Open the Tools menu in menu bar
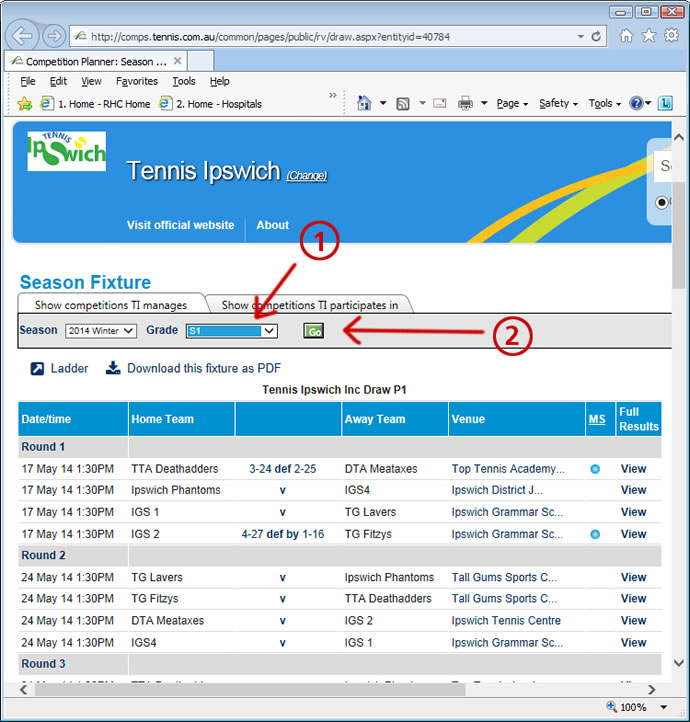Image resolution: width=690 pixels, height=722 pixels. (x=184, y=82)
